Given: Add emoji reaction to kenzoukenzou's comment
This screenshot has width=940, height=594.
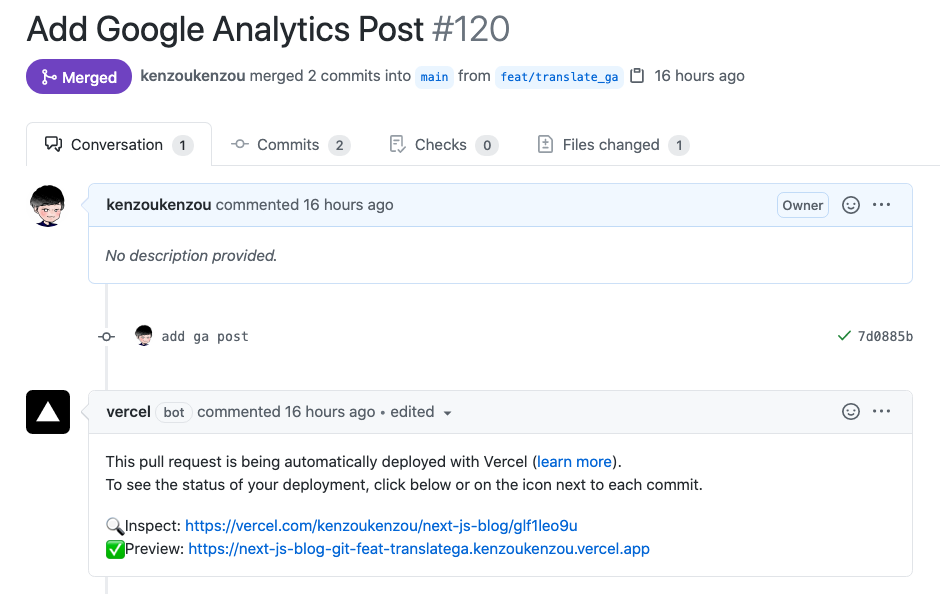Looking at the screenshot, I should [x=851, y=205].
